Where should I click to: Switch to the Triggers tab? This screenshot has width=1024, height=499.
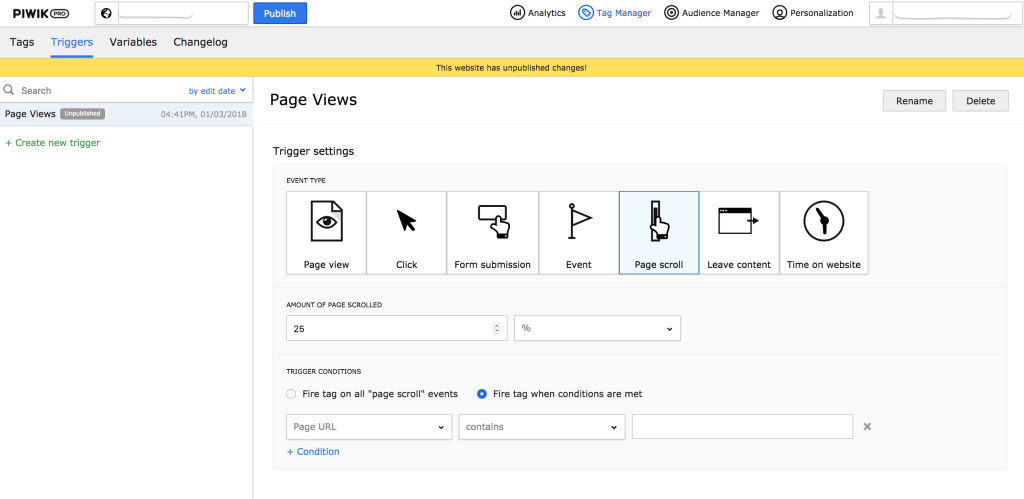[x=72, y=42]
